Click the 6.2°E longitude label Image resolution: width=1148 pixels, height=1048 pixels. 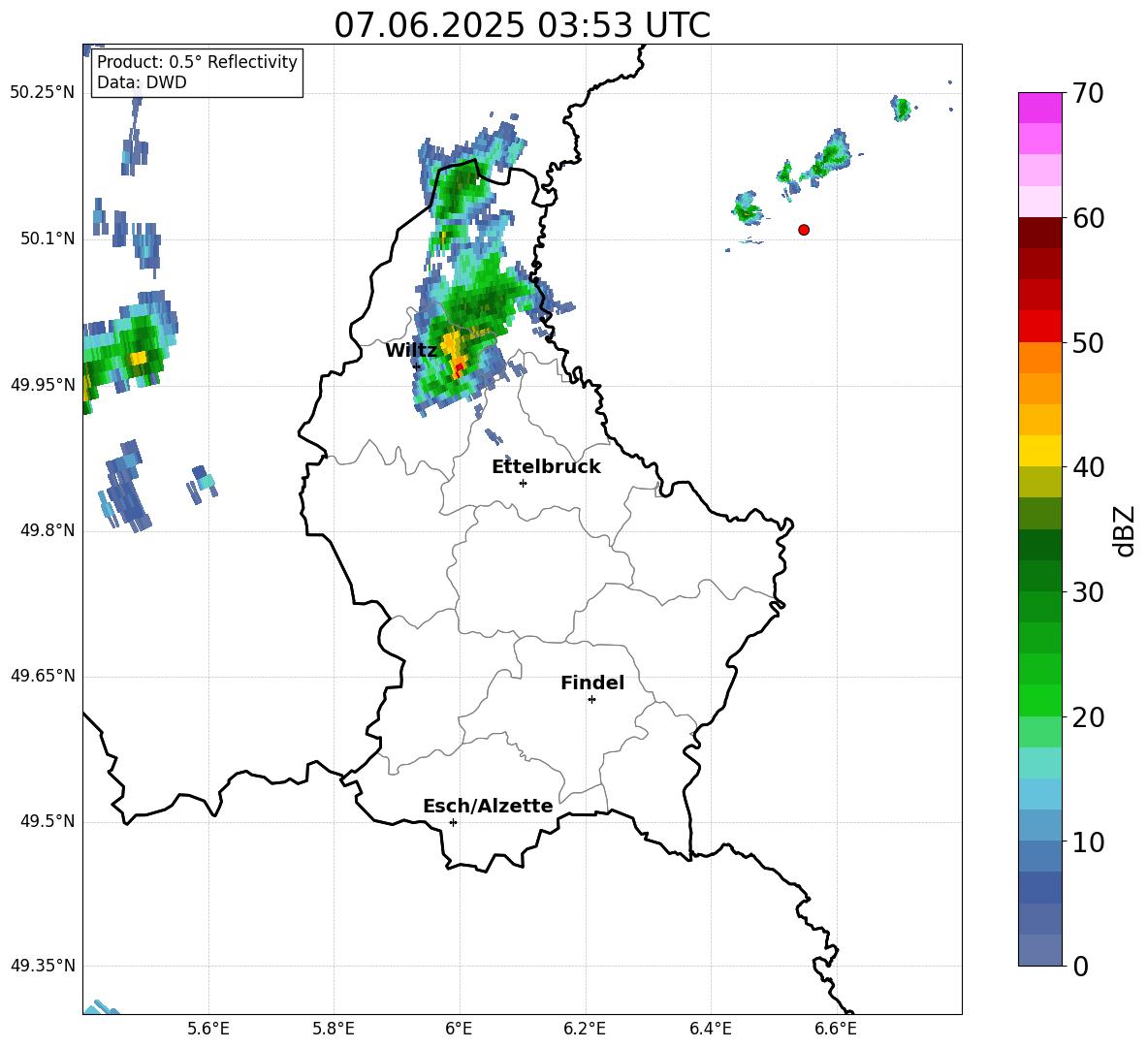click(585, 1029)
